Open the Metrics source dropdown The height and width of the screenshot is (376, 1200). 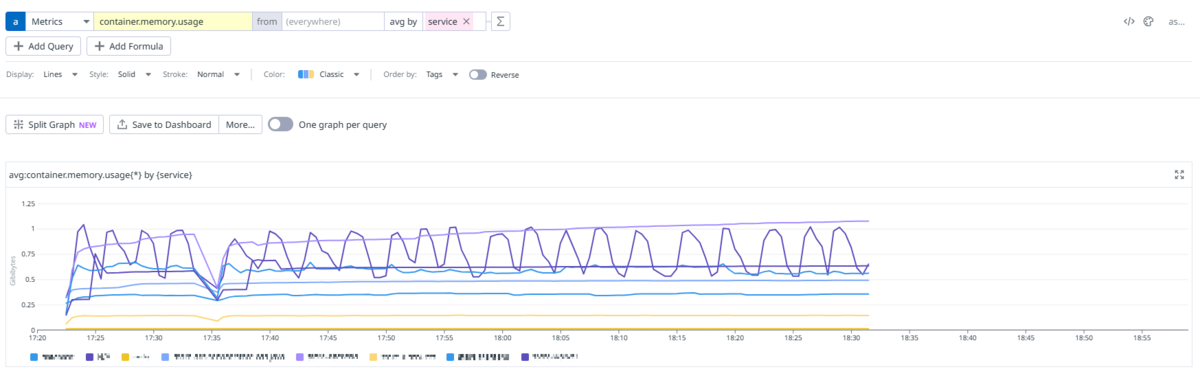click(59, 21)
